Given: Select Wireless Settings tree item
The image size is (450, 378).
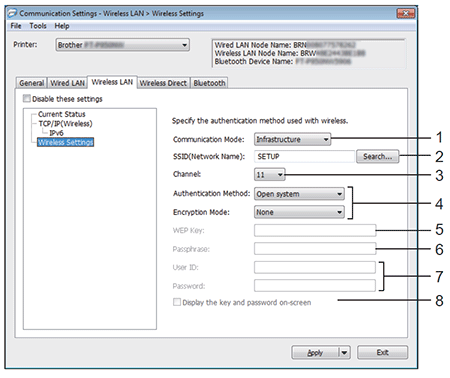Looking at the screenshot, I should [65, 142].
